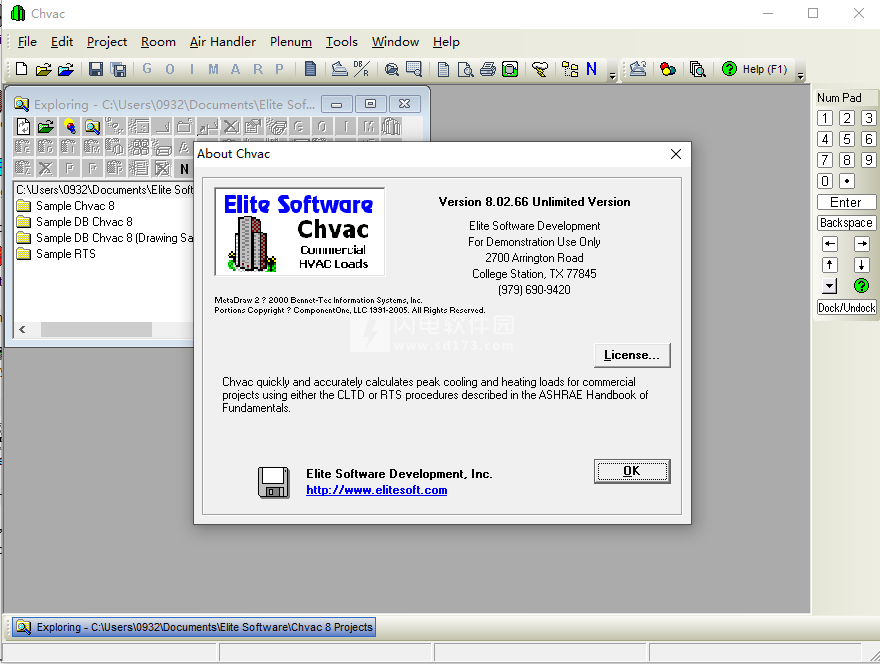The height and width of the screenshot is (664, 880).
Task: Click the green question mark on Num Pad
Action: tap(861, 286)
